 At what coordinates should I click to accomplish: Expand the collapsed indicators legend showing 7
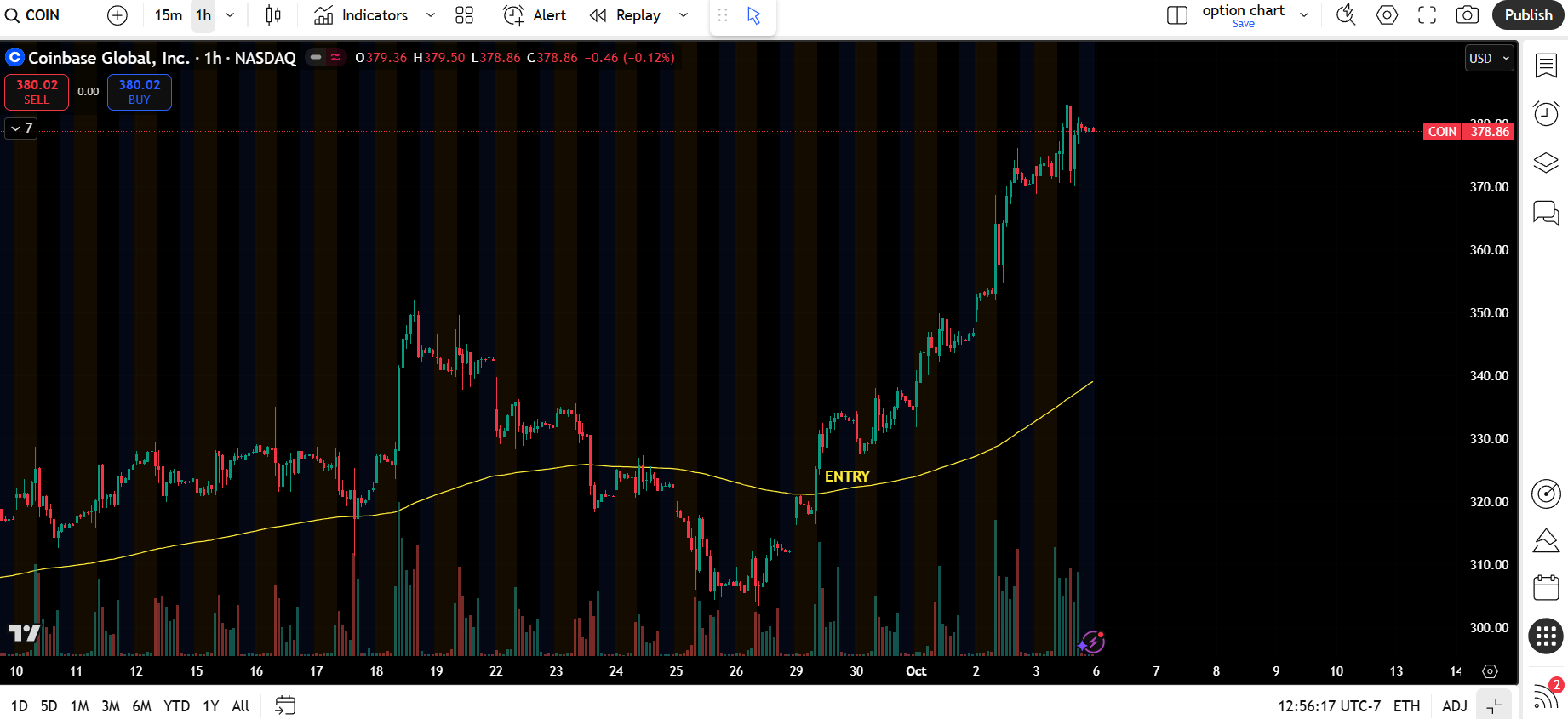point(21,128)
